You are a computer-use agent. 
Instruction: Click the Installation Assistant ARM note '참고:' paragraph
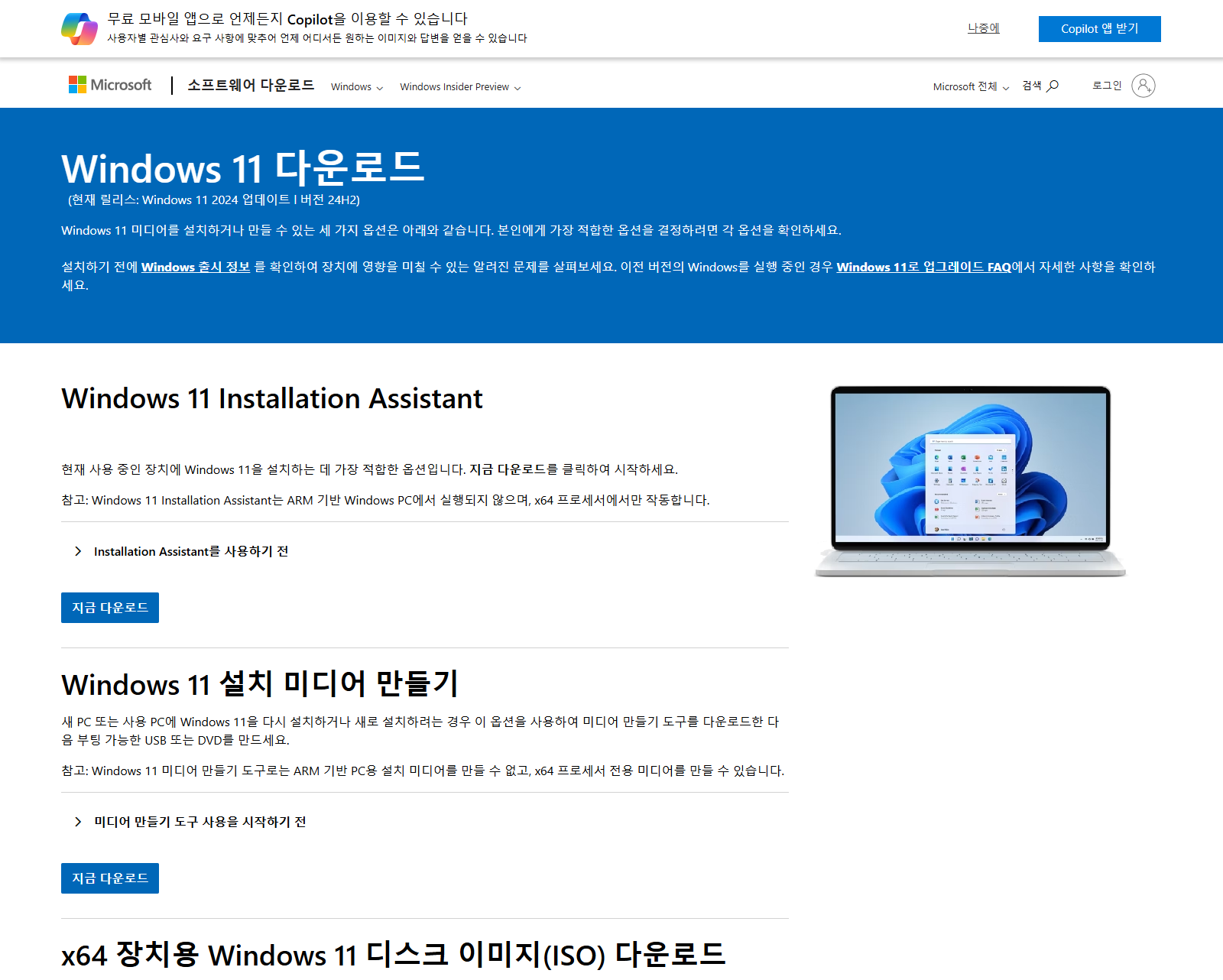(x=385, y=500)
